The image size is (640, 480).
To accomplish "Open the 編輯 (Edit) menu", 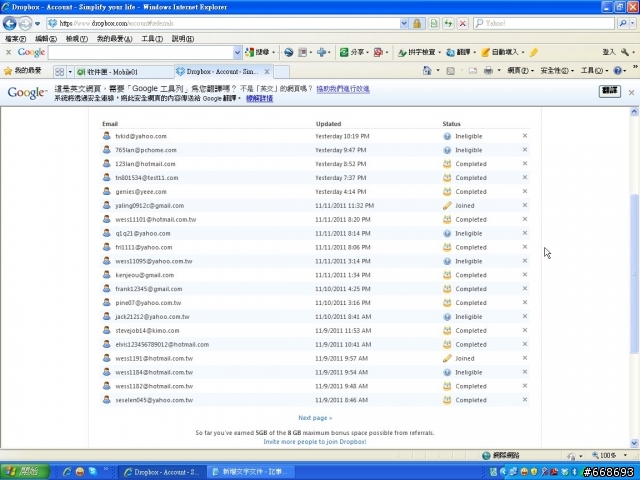I will [46, 39].
